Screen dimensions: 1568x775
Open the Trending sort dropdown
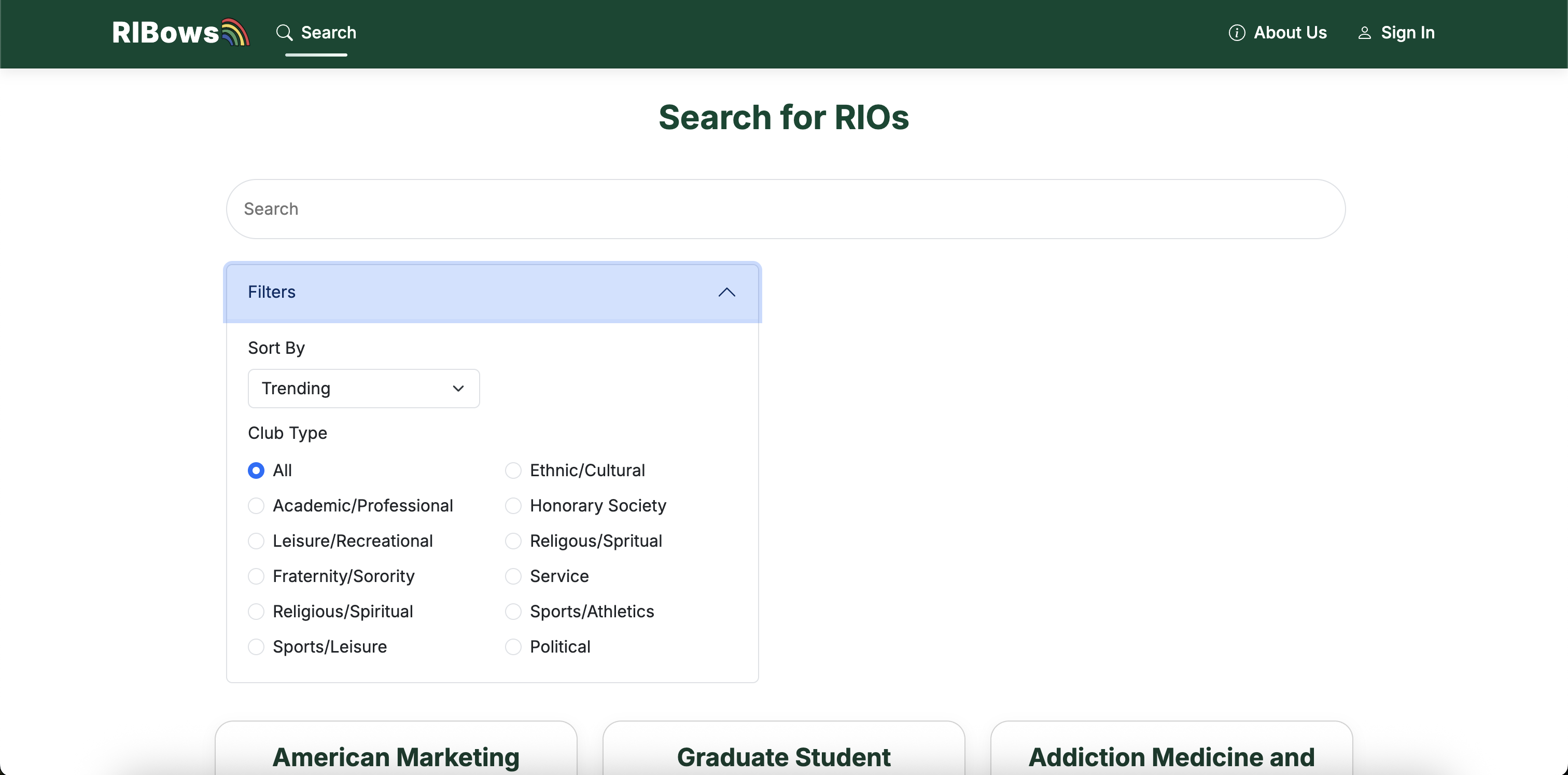363,389
